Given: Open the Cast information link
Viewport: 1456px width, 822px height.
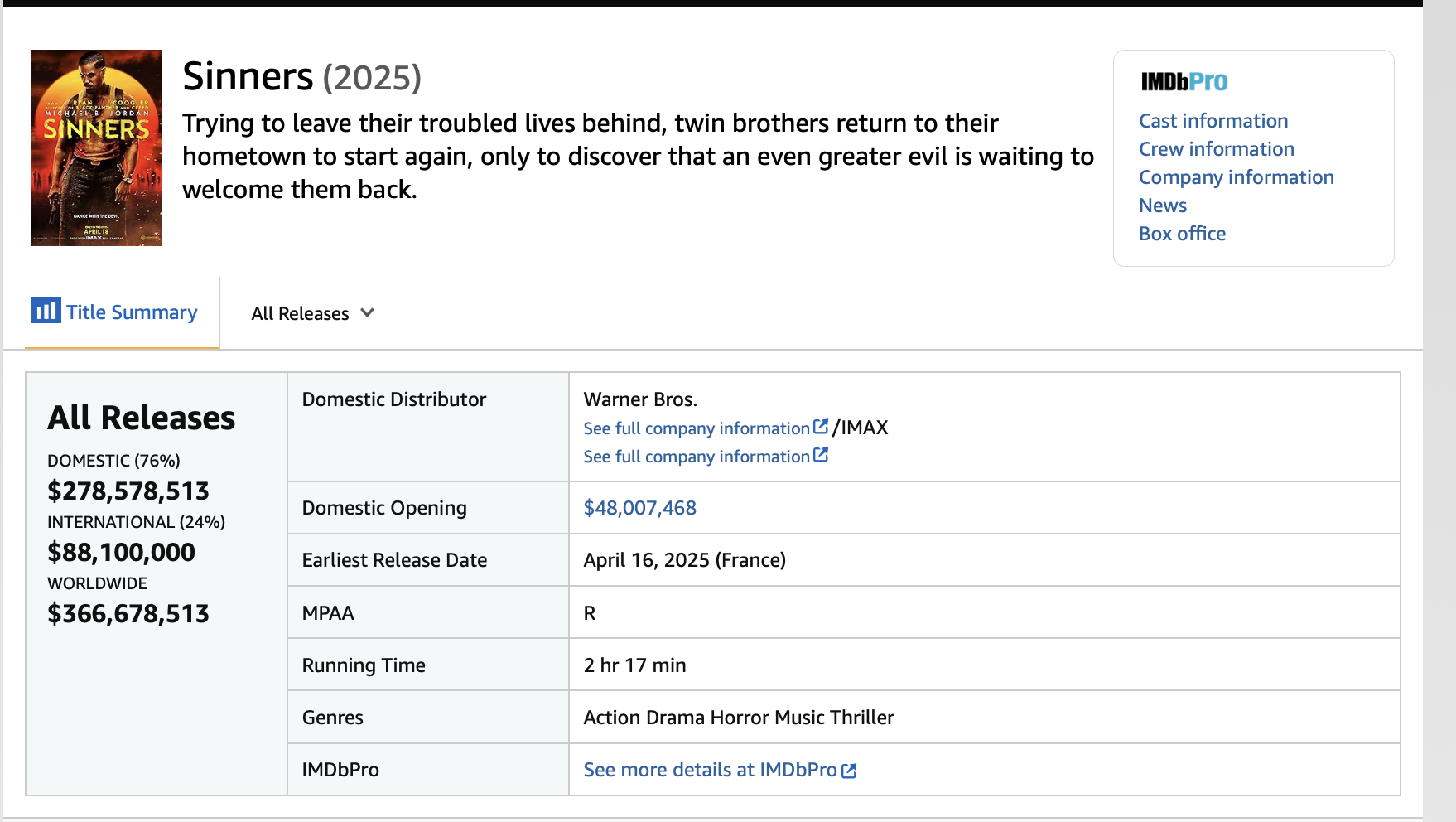Looking at the screenshot, I should tap(1213, 121).
